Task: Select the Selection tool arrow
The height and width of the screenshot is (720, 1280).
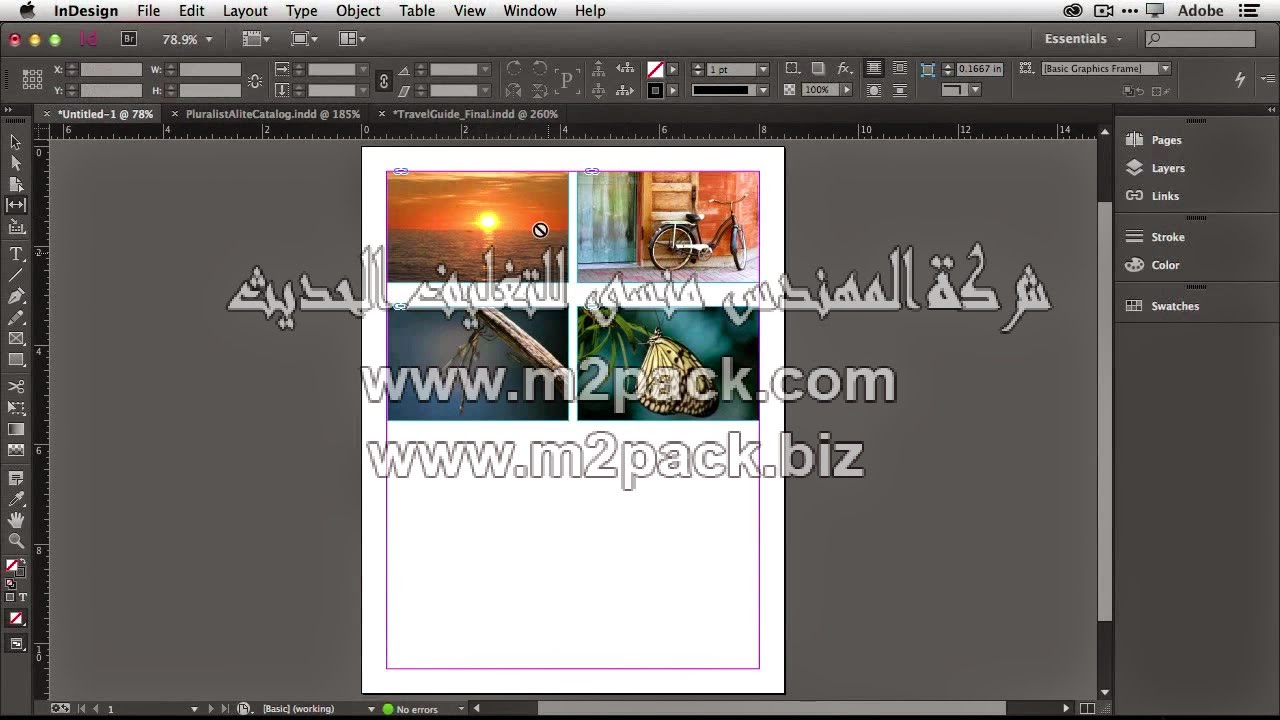Action: click(15, 142)
